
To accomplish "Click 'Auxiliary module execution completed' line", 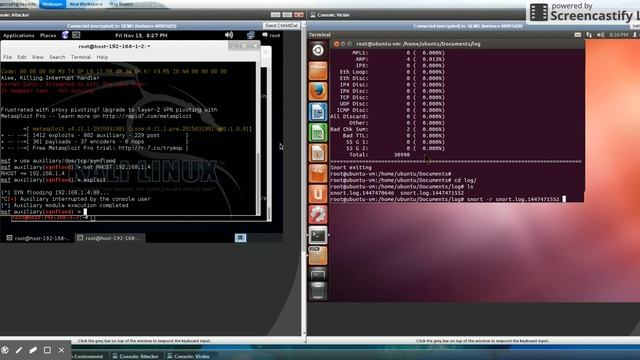I will (x=64, y=205).
